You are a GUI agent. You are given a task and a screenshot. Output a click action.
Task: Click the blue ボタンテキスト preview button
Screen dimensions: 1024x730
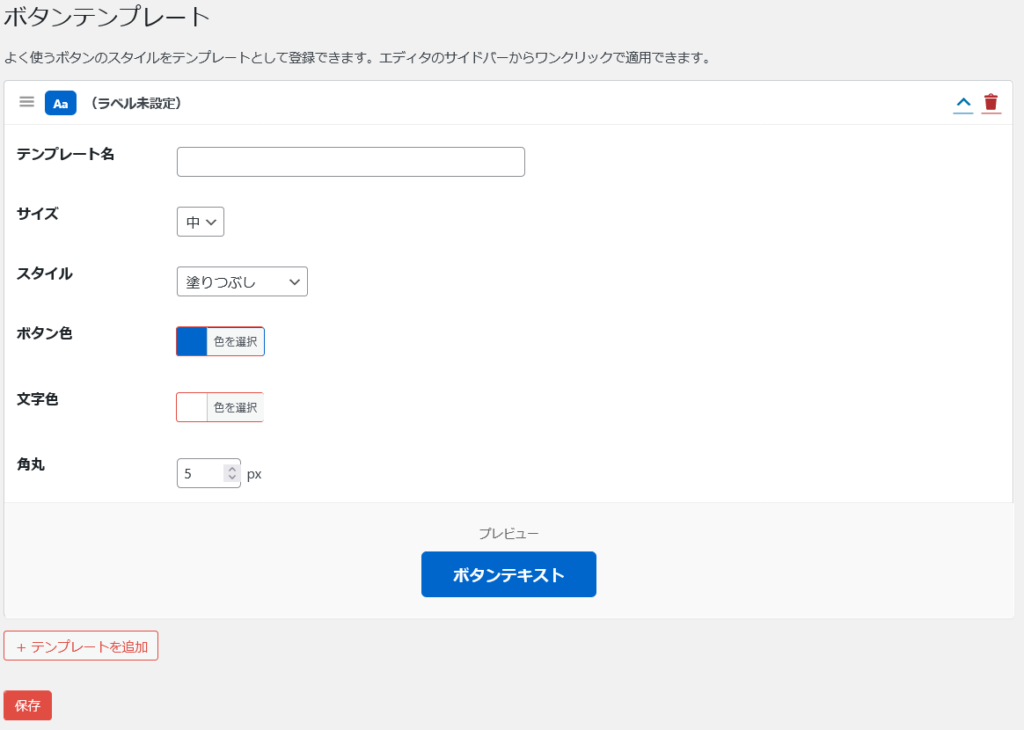coord(508,574)
